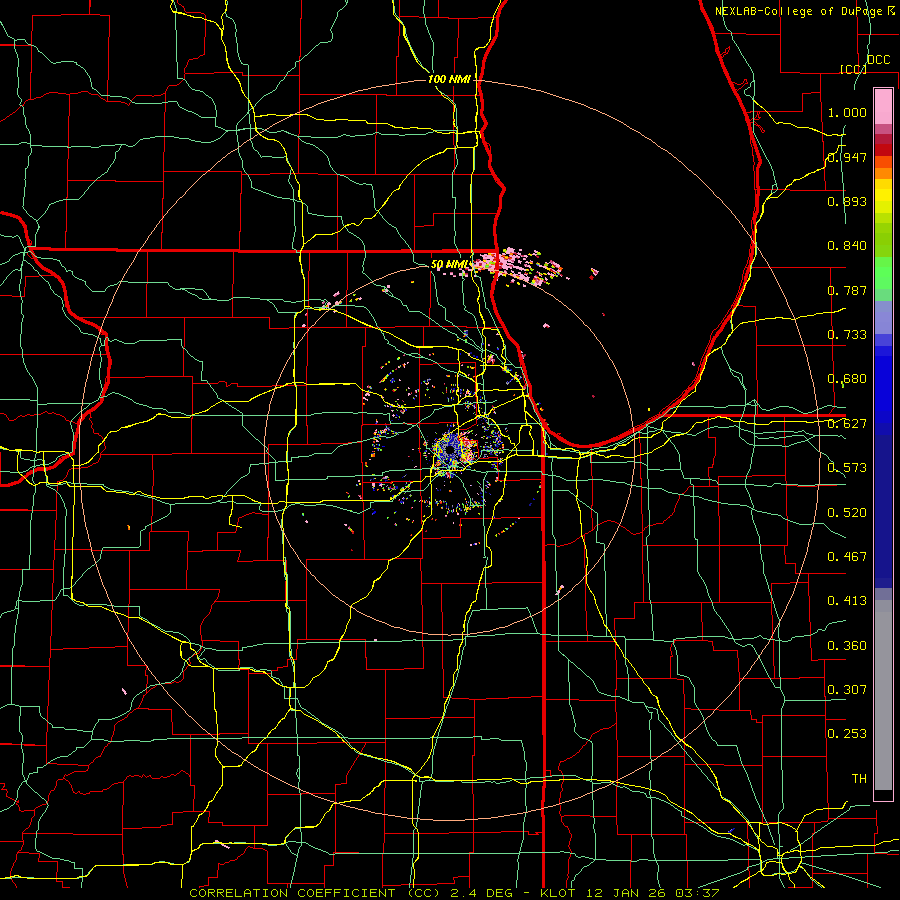Select the 0.840 scale value

point(847,246)
